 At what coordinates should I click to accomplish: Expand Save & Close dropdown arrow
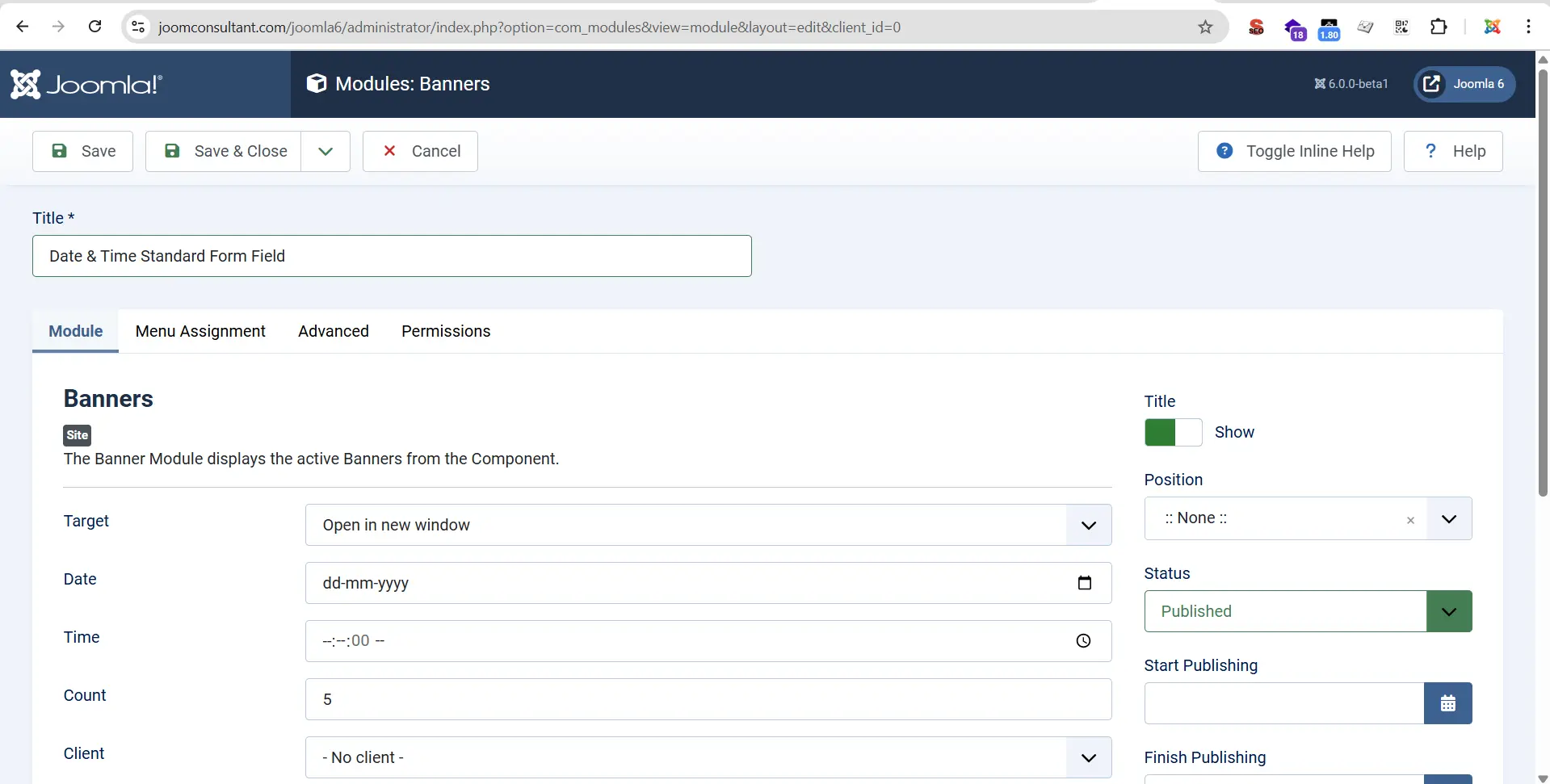(326, 152)
